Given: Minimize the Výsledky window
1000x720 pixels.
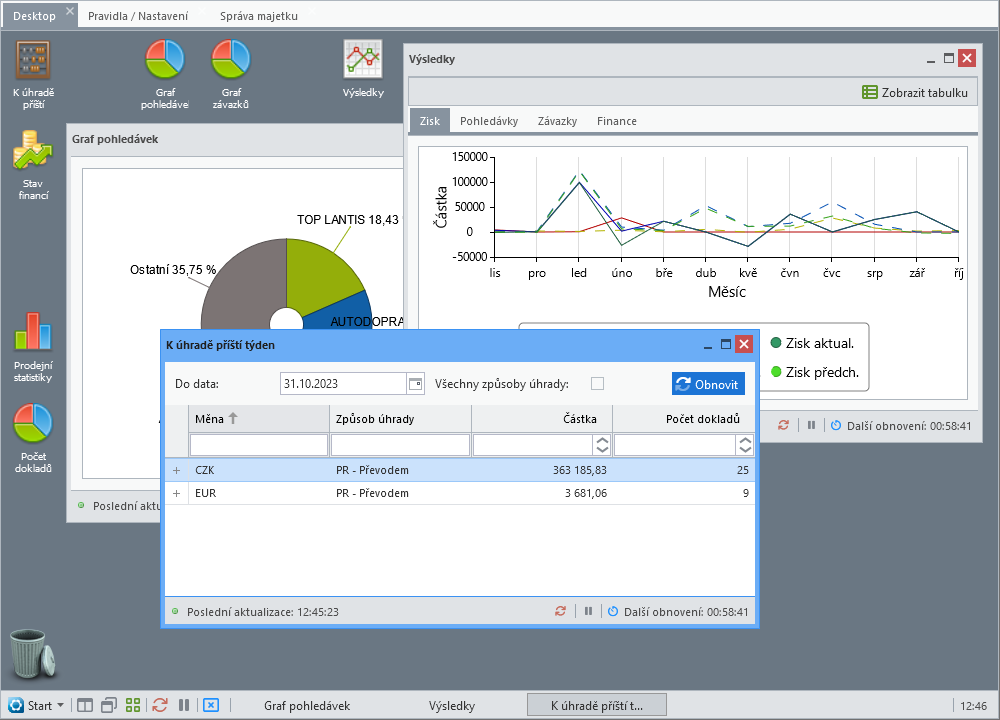Looking at the screenshot, I should (931, 59).
